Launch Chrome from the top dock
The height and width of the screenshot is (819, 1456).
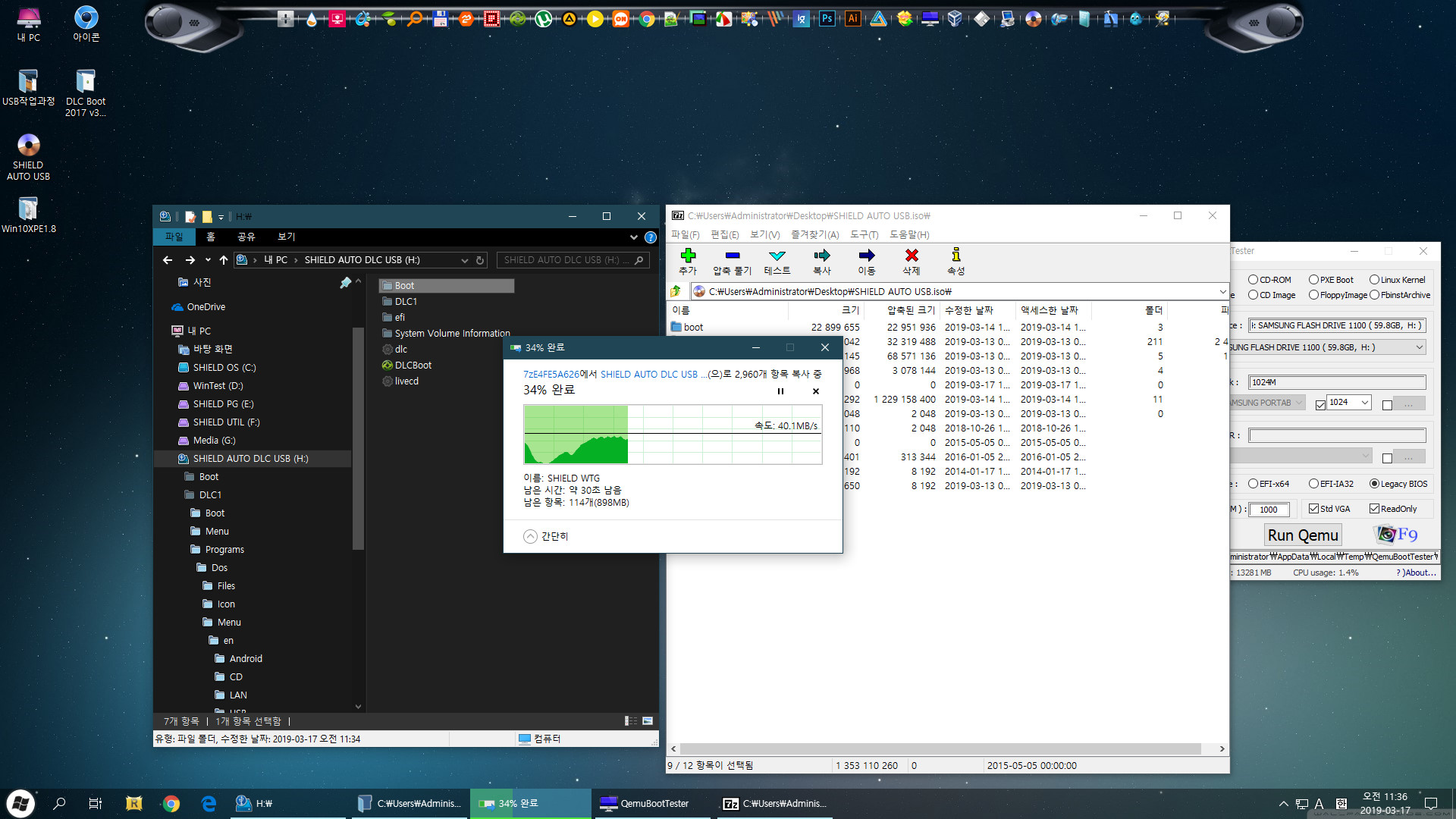pyautogui.click(x=646, y=19)
